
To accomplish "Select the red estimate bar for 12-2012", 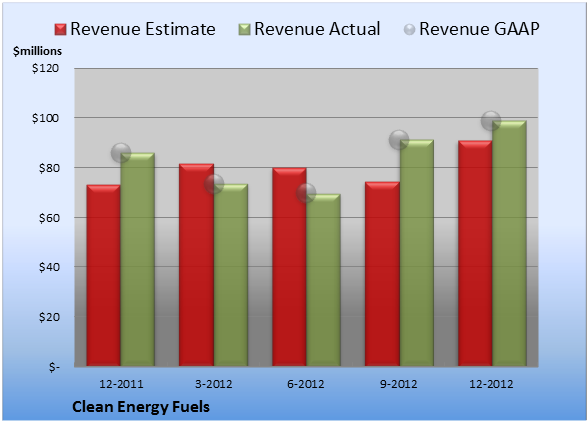I will click(475, 253).
